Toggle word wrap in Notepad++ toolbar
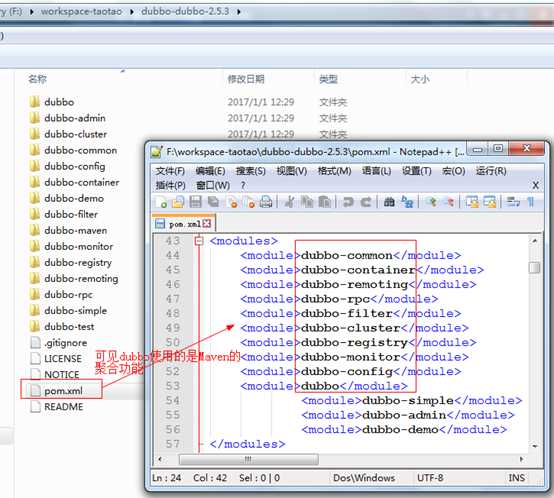The height and width of the screenshot is (498, 554). pyautogui.click(x=513, y=202)
